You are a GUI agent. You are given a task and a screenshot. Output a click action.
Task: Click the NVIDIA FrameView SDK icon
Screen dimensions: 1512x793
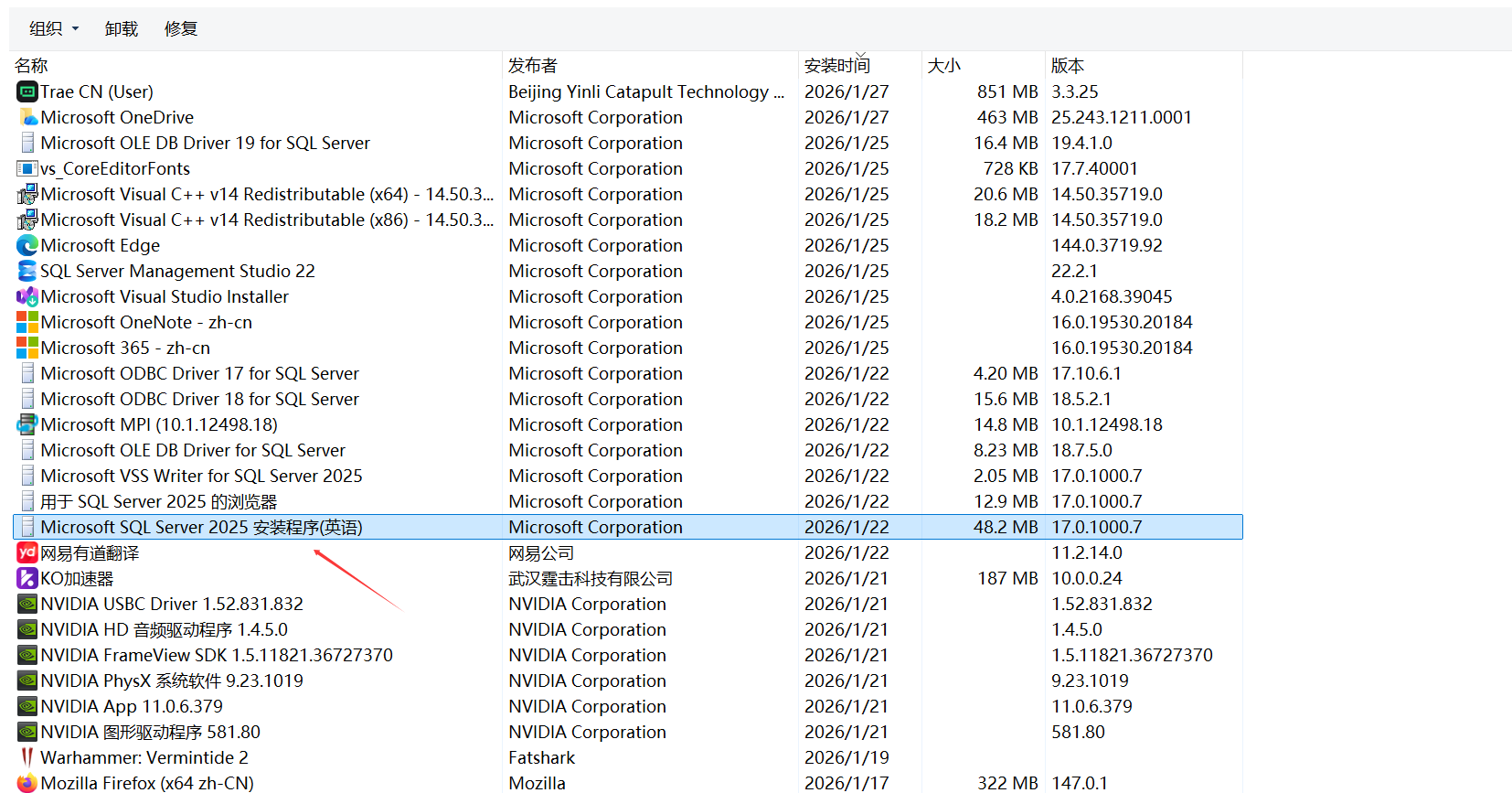click(x=27, y=655)
